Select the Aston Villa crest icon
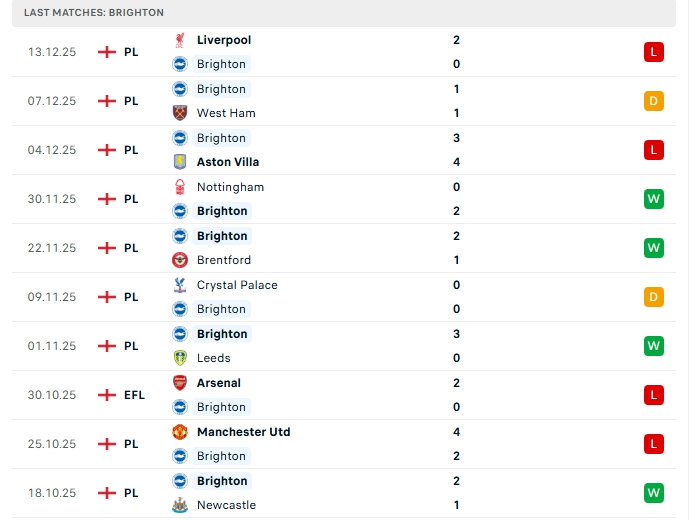 [180, 162]
